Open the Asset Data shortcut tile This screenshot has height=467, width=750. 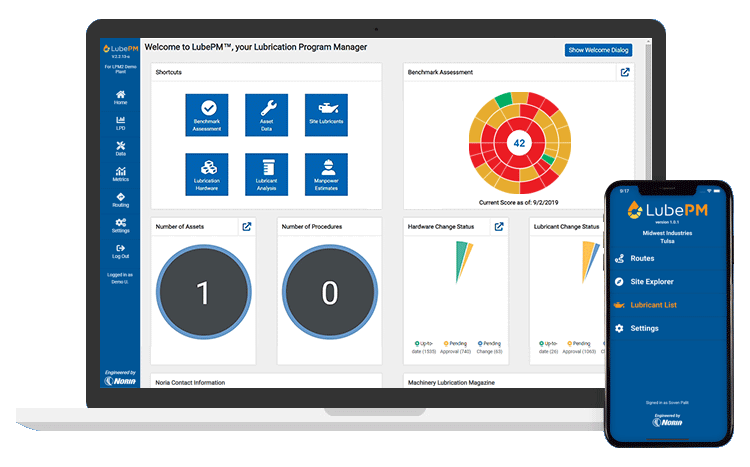point(266,115)
